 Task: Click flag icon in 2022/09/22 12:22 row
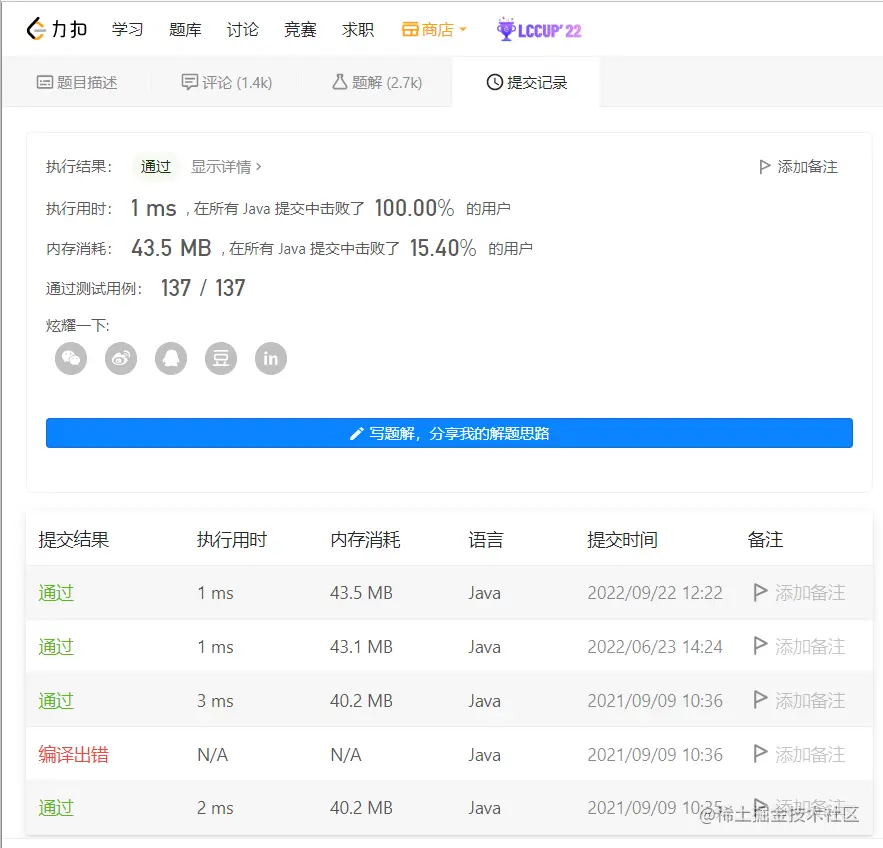(x=760, y=592)
